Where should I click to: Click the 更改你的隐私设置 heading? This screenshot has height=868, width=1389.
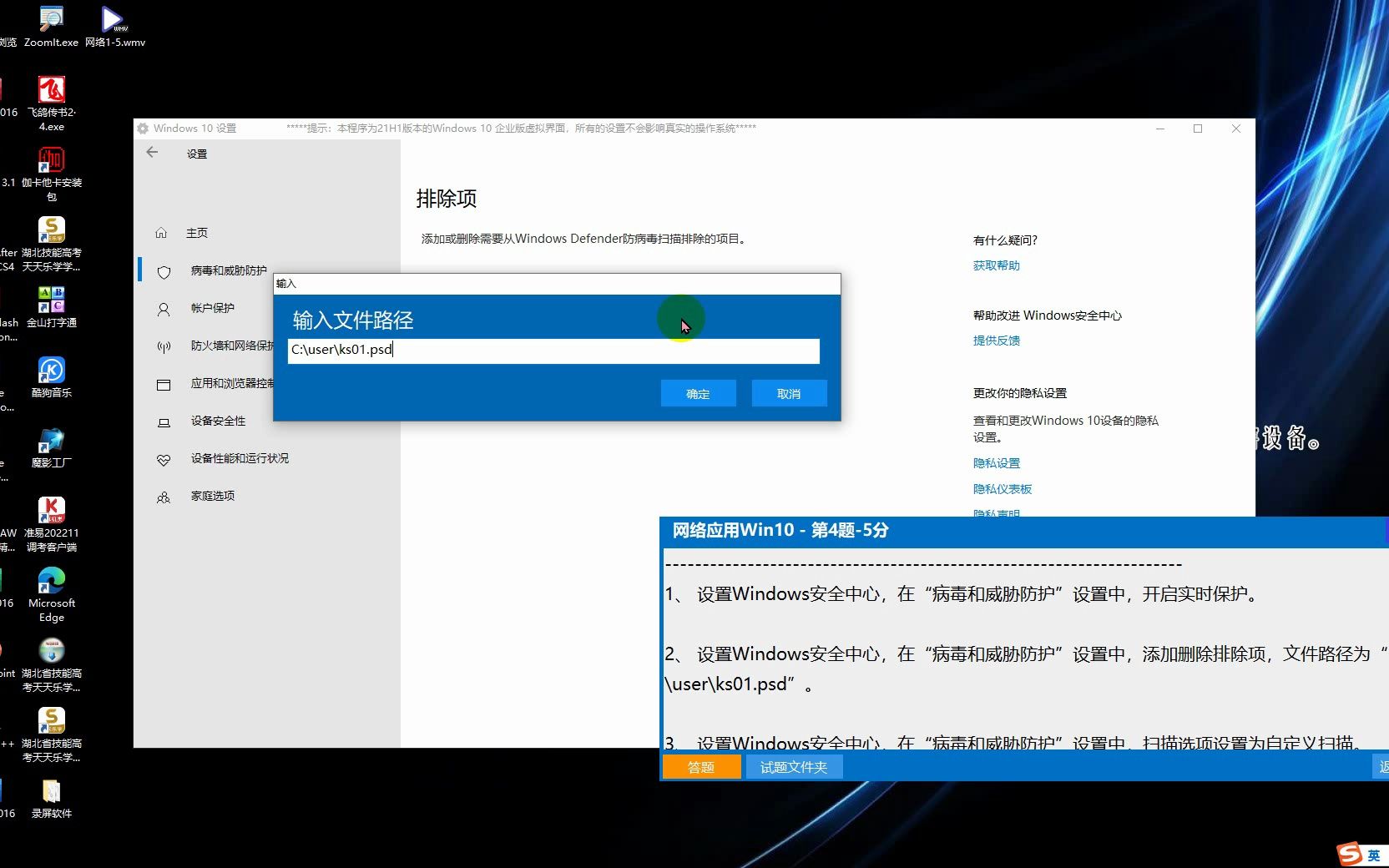tap(1019, 393)
